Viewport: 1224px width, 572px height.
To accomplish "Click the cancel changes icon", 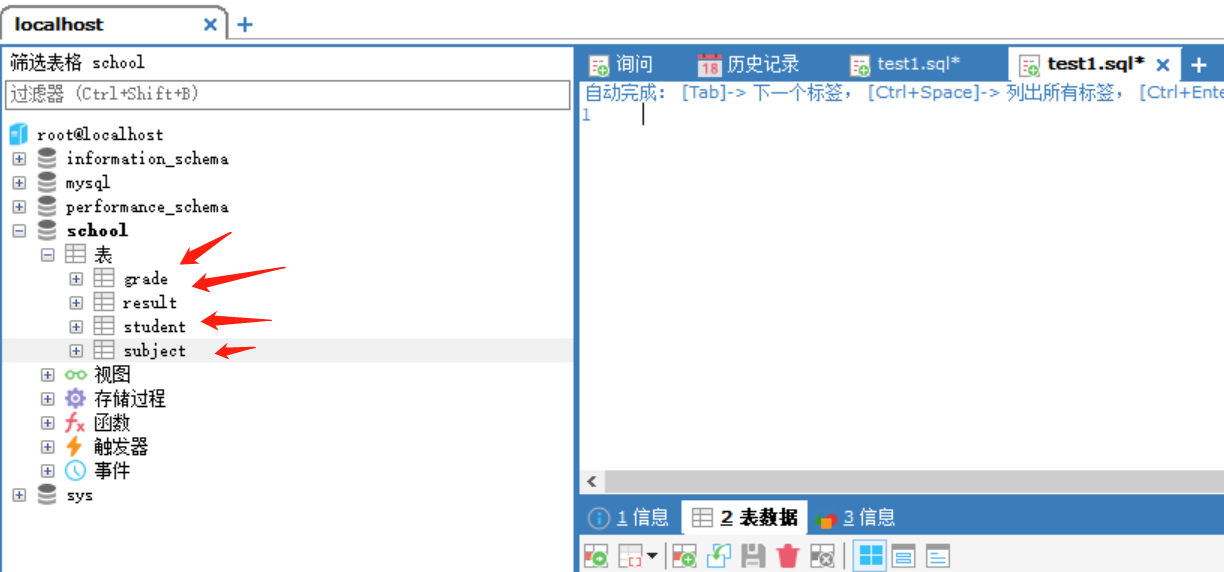I will [822, 556].
